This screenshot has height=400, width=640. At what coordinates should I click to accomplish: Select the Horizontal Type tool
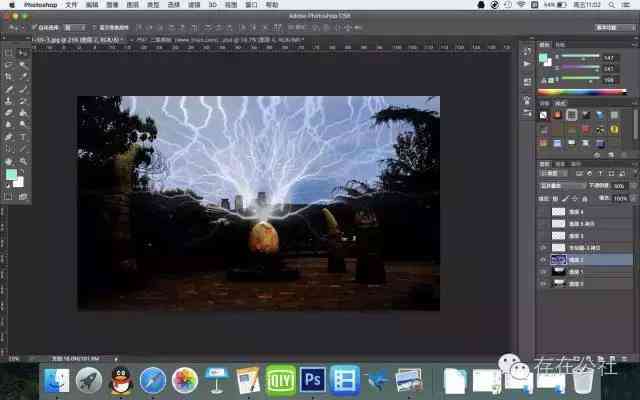23,137
